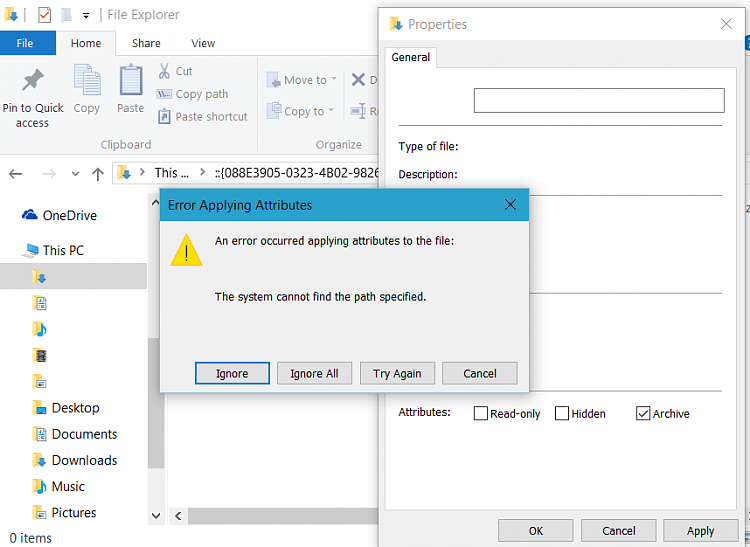Viewport: 750px width, 547px height.
Task: Click address bar folder icon
Action: point(124,172)
